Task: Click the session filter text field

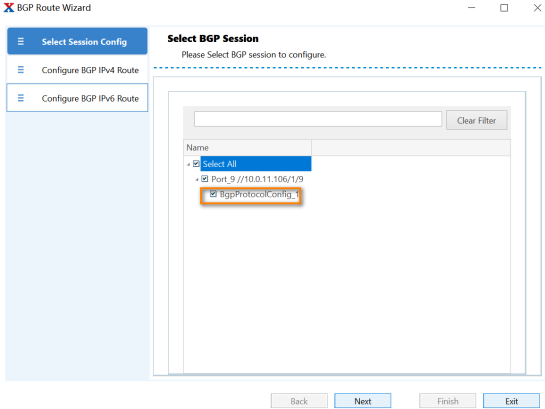Action: click(x=318, y=119)
